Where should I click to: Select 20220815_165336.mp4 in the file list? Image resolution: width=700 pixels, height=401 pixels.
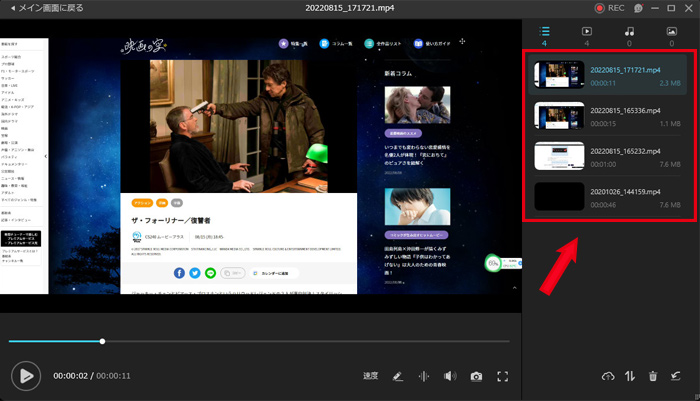coord(608,115)
